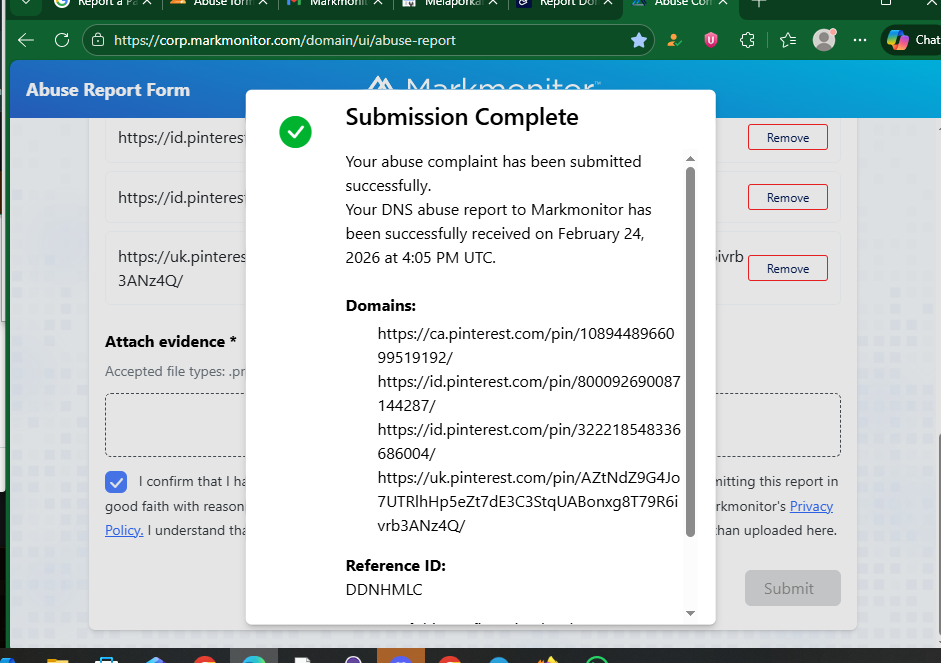Reload the page with the refresh icon
Viewport: 941px width, 663px height.
(62, 40)
